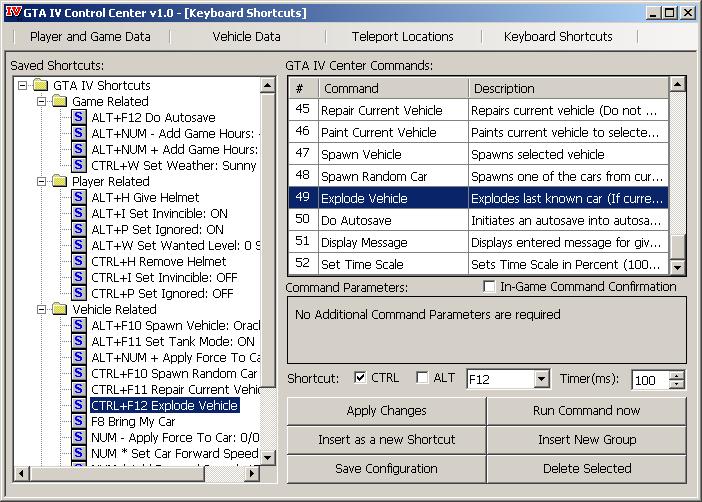This screenshot has width=702, height=502.
Task: Enable In-Game Command Confirmation checkbox
Action: tap(490, 287)
